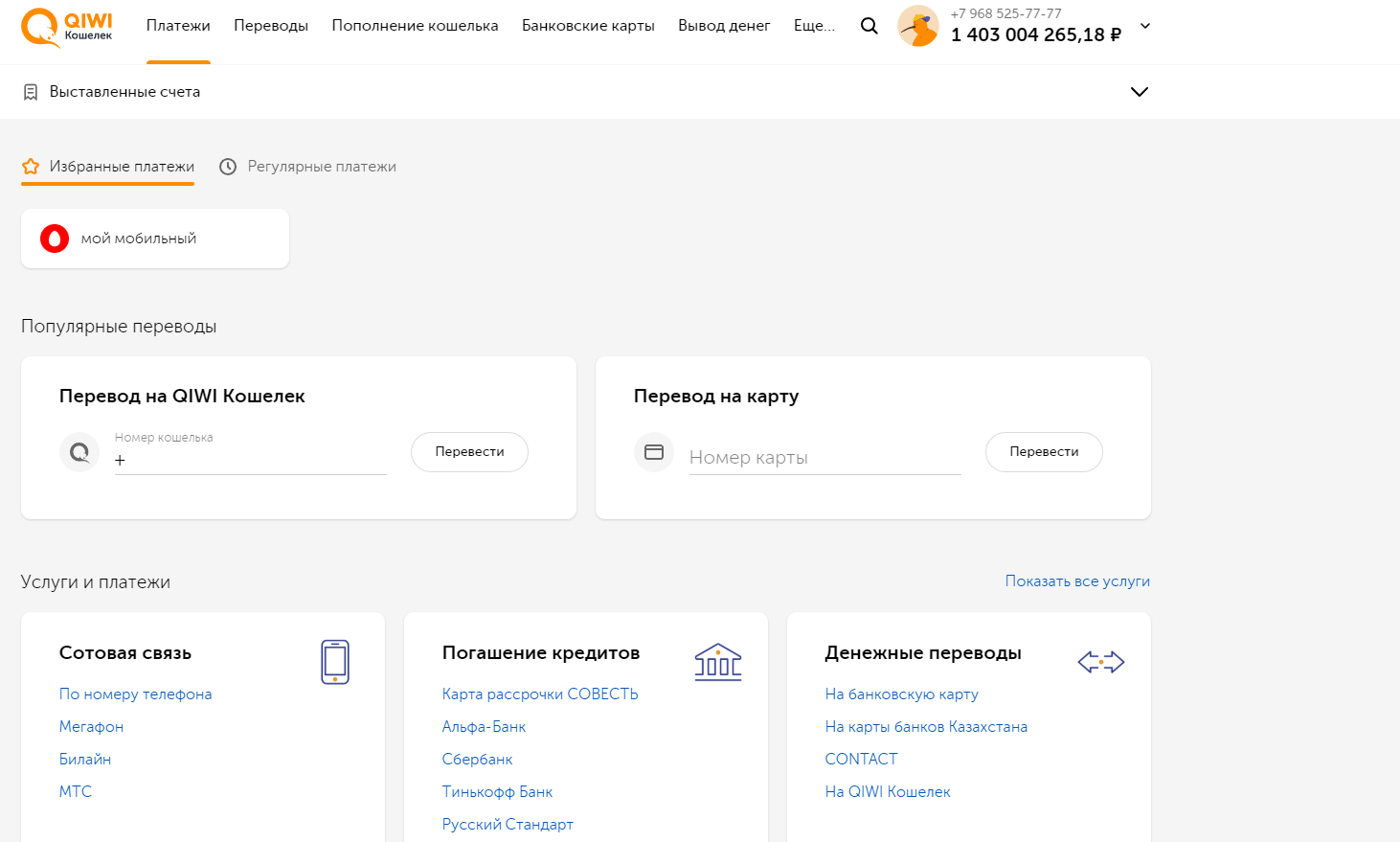The width and height of the screenshot is (1400, 842).
Task: Open the Переводы menu item
Action: pos(271,26)
